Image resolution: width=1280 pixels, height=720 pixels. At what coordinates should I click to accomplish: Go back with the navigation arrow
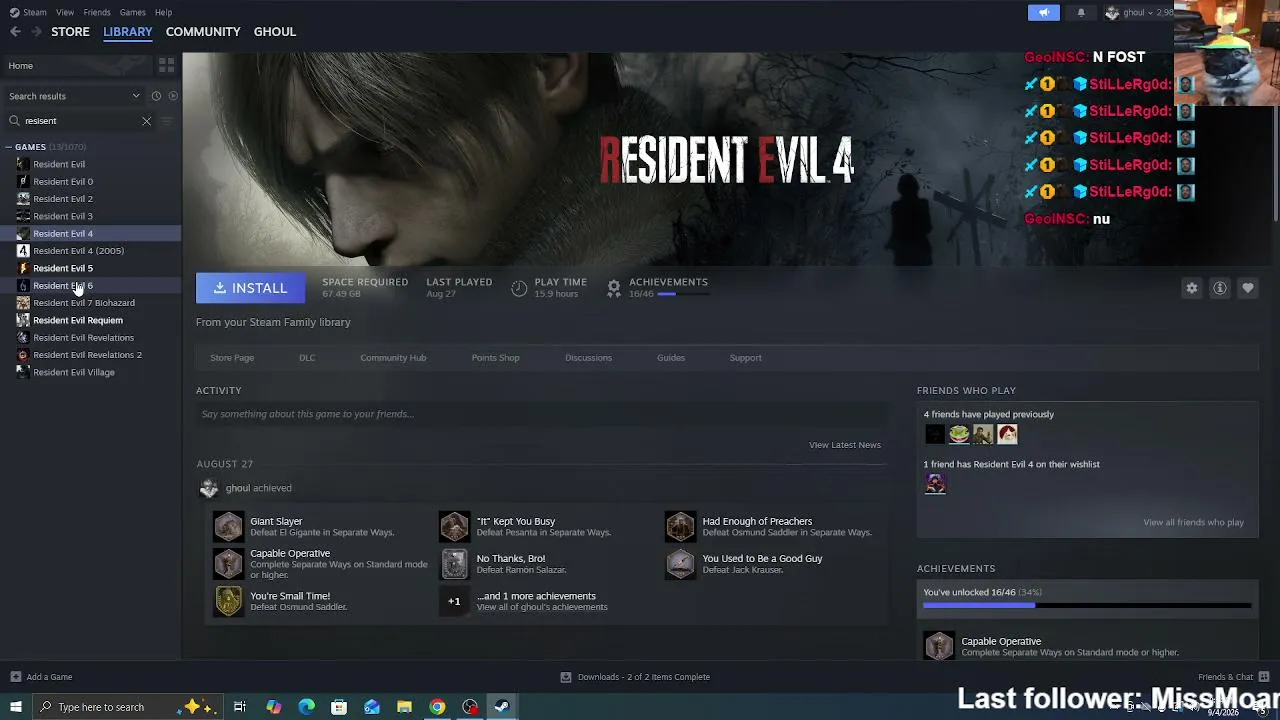pos(15,32)
